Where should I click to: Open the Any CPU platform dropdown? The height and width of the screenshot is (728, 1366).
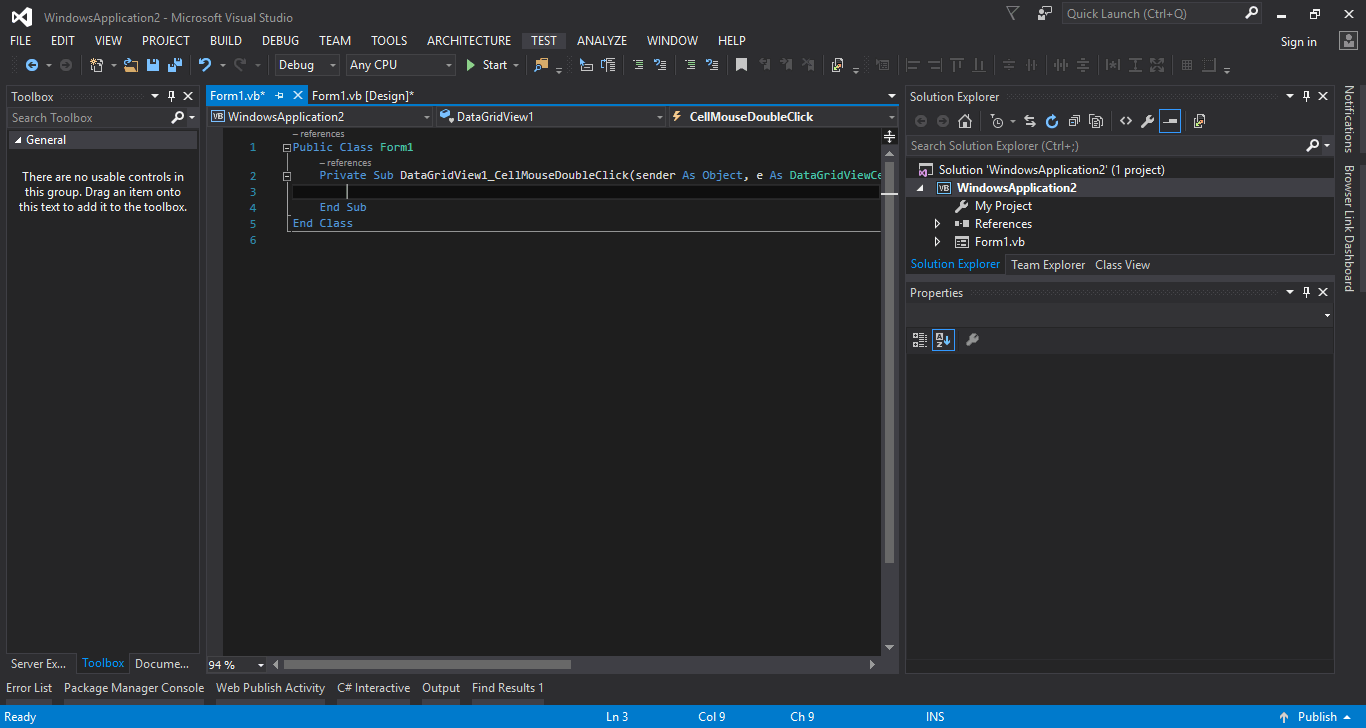(x=401, y=65)
